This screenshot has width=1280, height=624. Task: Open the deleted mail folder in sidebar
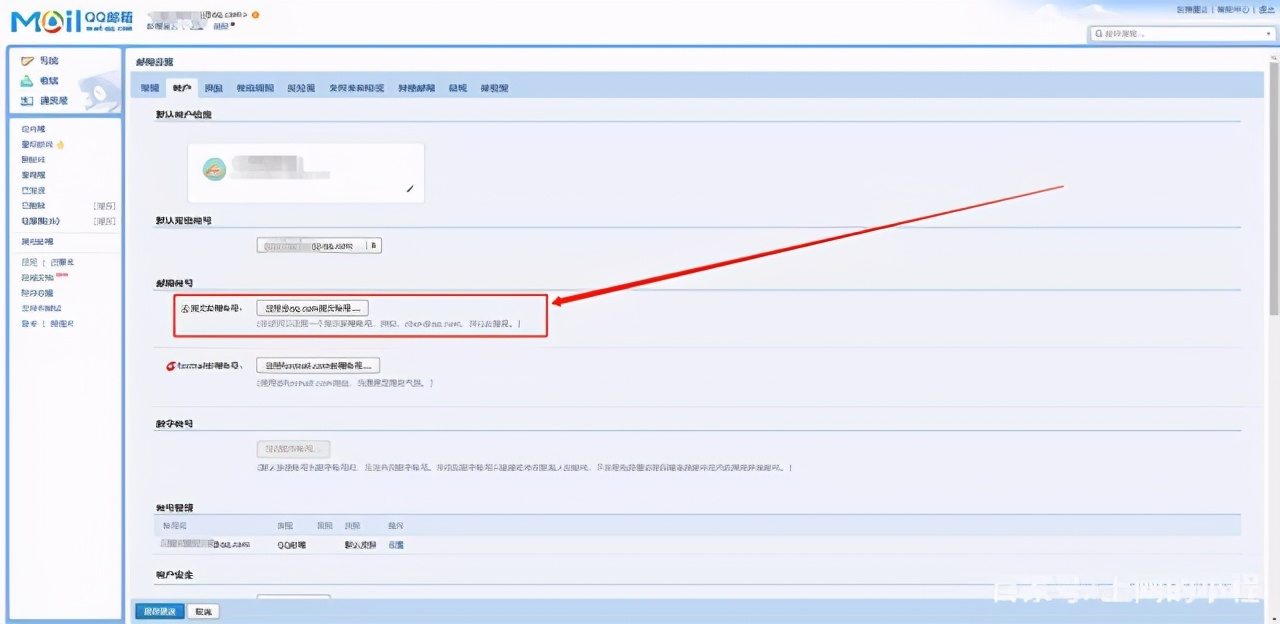point(33,206)
